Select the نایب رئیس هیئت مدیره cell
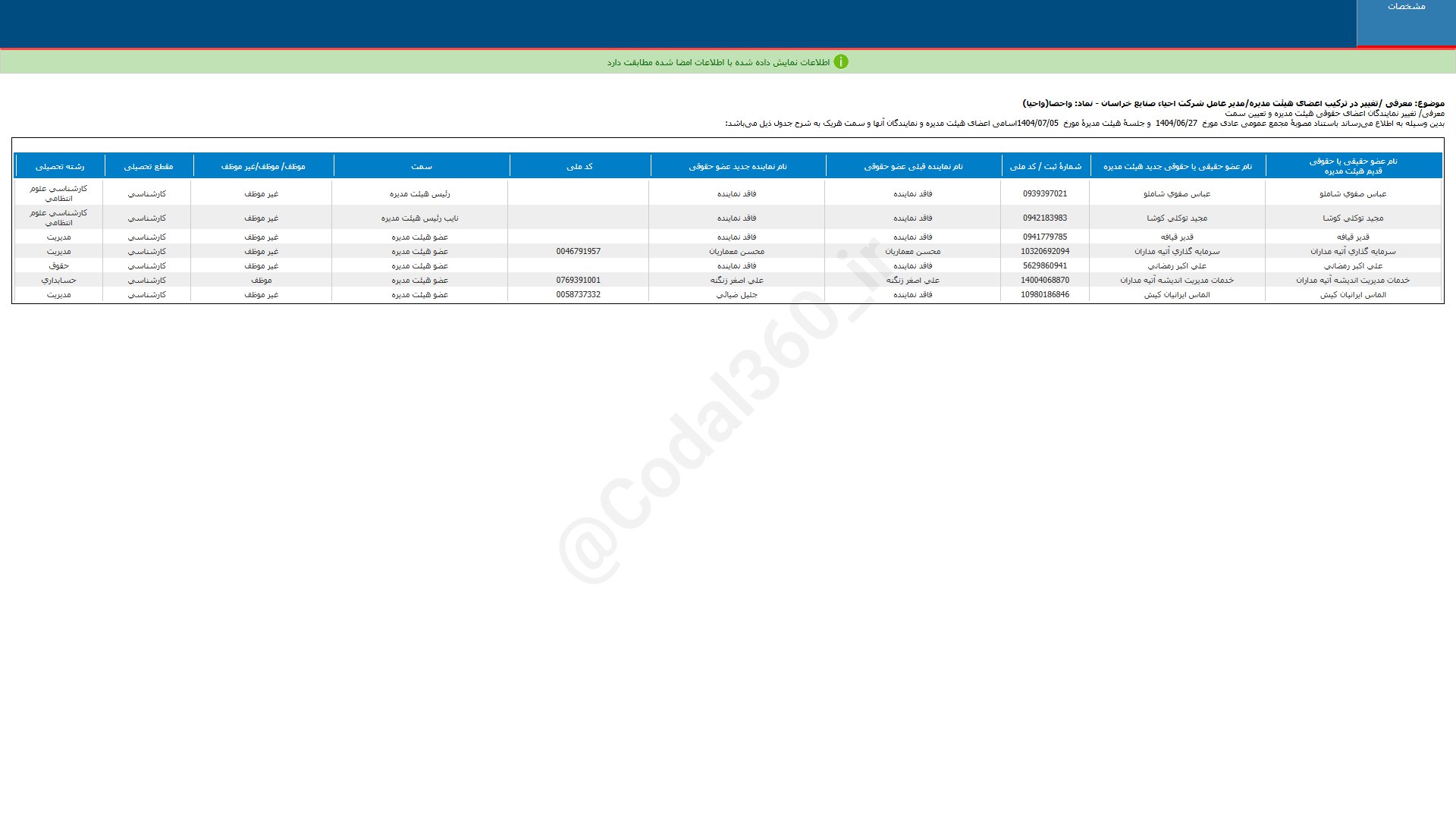1456x819 pixels. click(419, 218)
